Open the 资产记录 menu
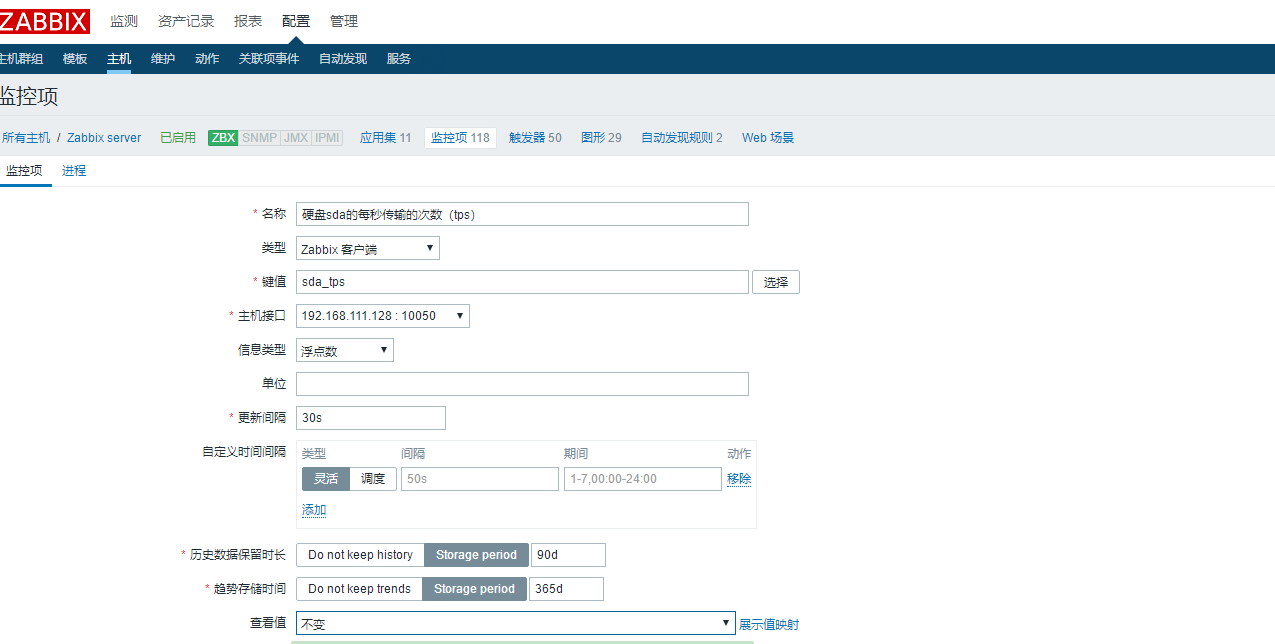Screen dimensions: 1275x644 click(x=186, y=21)
